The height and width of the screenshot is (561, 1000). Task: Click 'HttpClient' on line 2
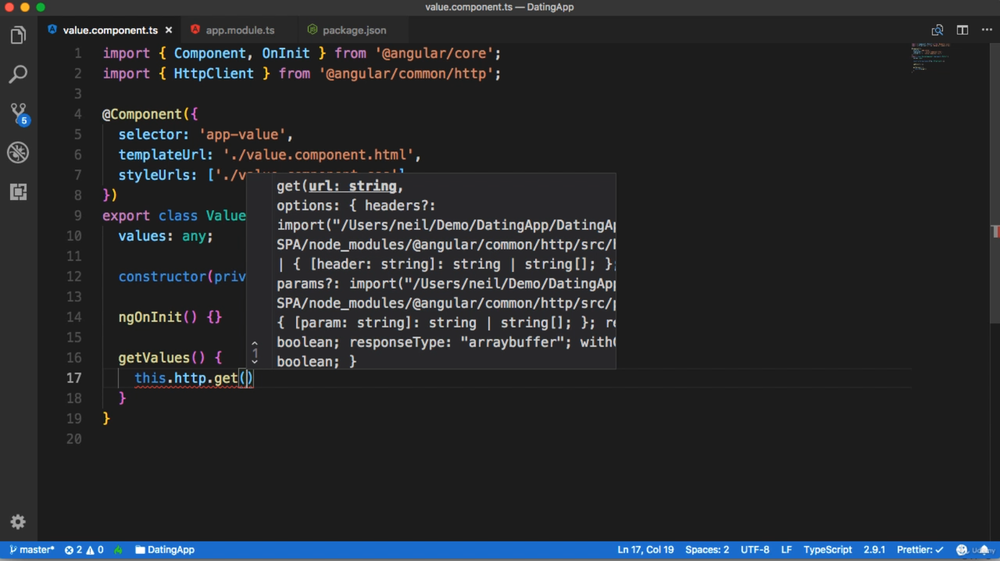coord(214,73)
